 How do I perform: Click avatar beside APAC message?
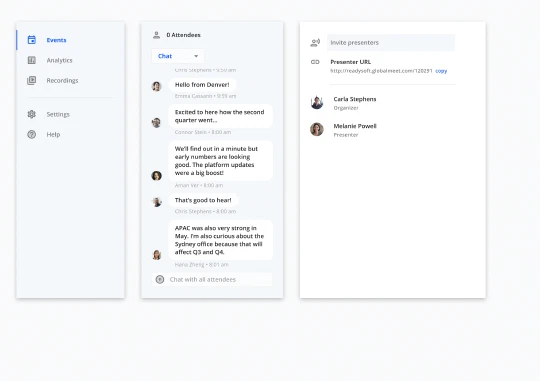tap(157, 255)
